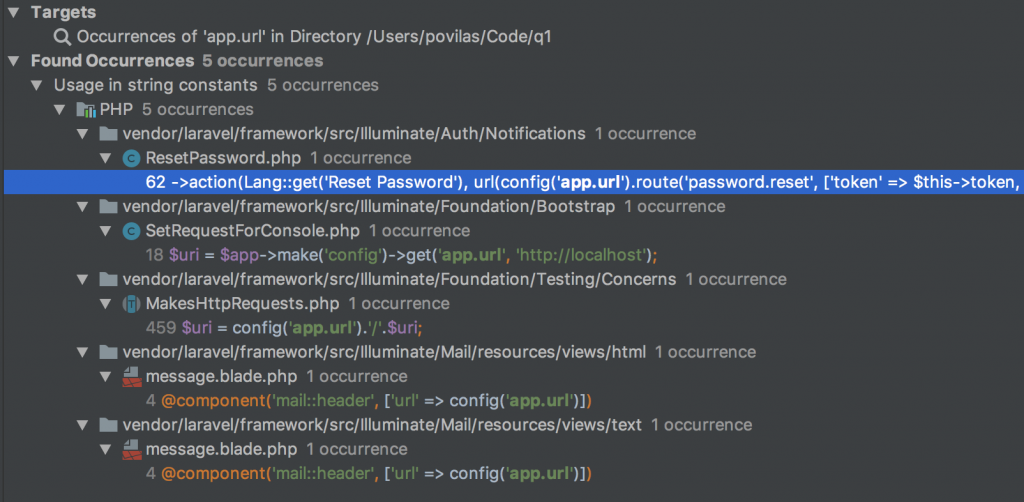Viewport: 1024px width, 502px height.
Task: Click the Blade icon of message.blade.php in views/text
Action: coord(131,450)
